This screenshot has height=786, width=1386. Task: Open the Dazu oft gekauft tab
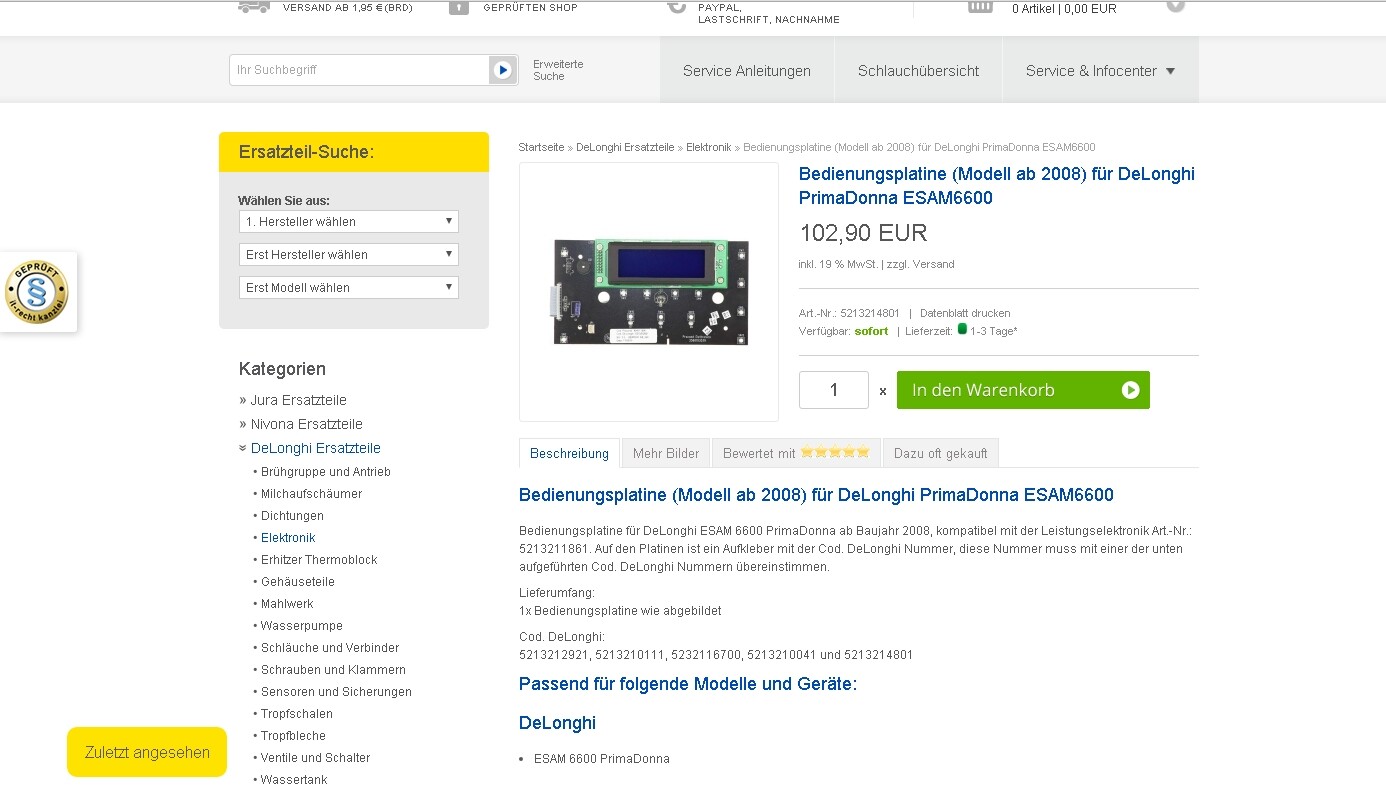pyautogui.click(x=940, y=454)
